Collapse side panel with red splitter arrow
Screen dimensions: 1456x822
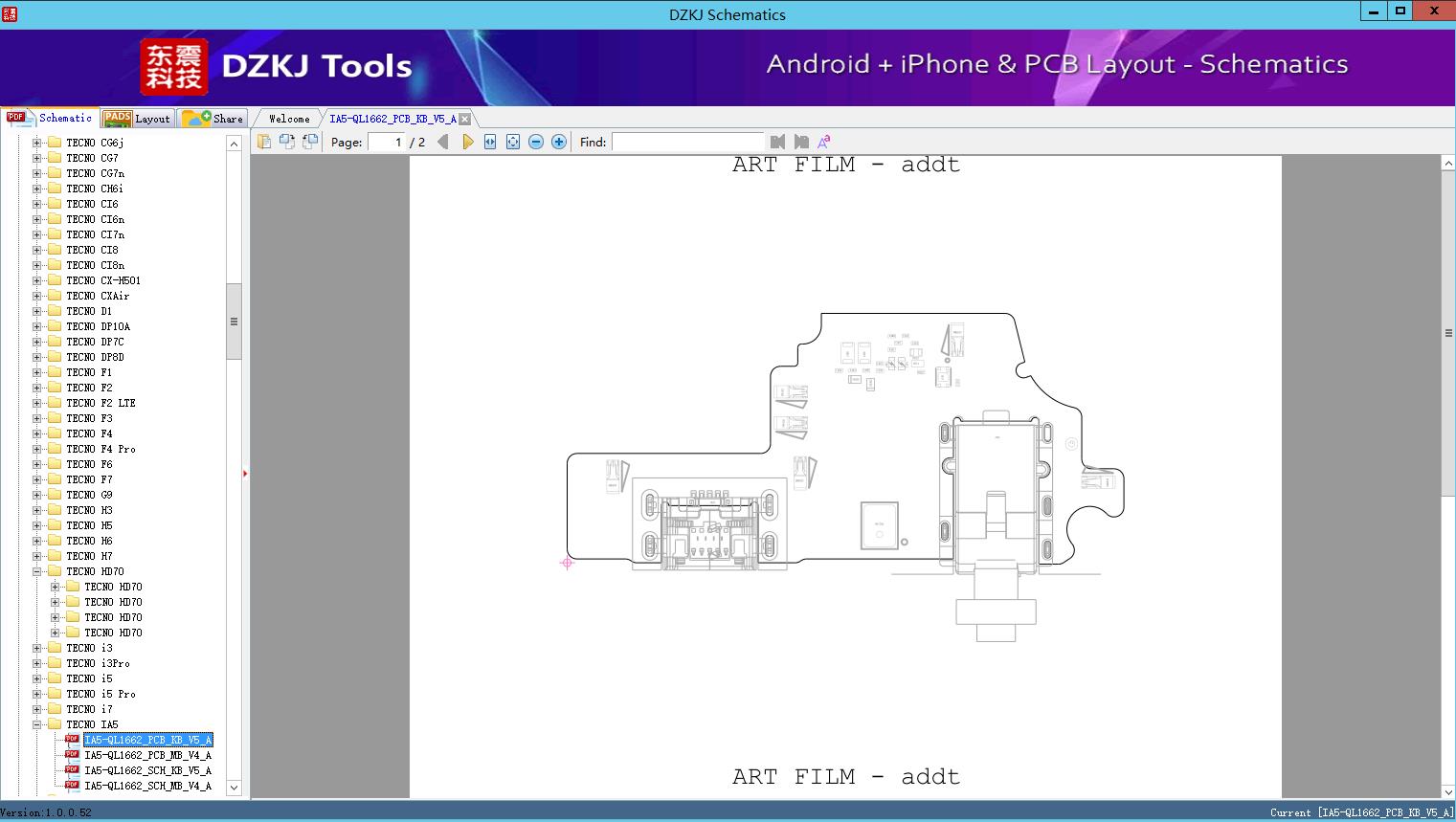pyautogui.click(x=245, y=474)
